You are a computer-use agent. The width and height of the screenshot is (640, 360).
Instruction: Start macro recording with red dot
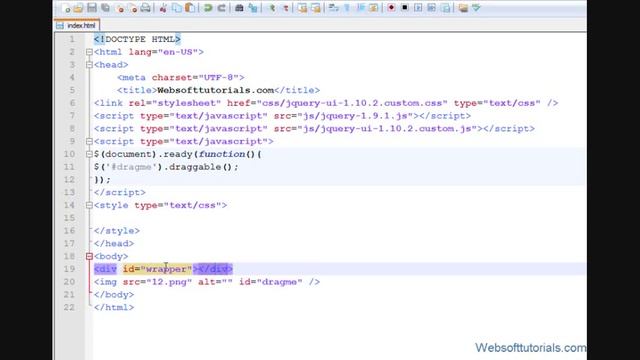pyautogui.click(x=391, y=8)
